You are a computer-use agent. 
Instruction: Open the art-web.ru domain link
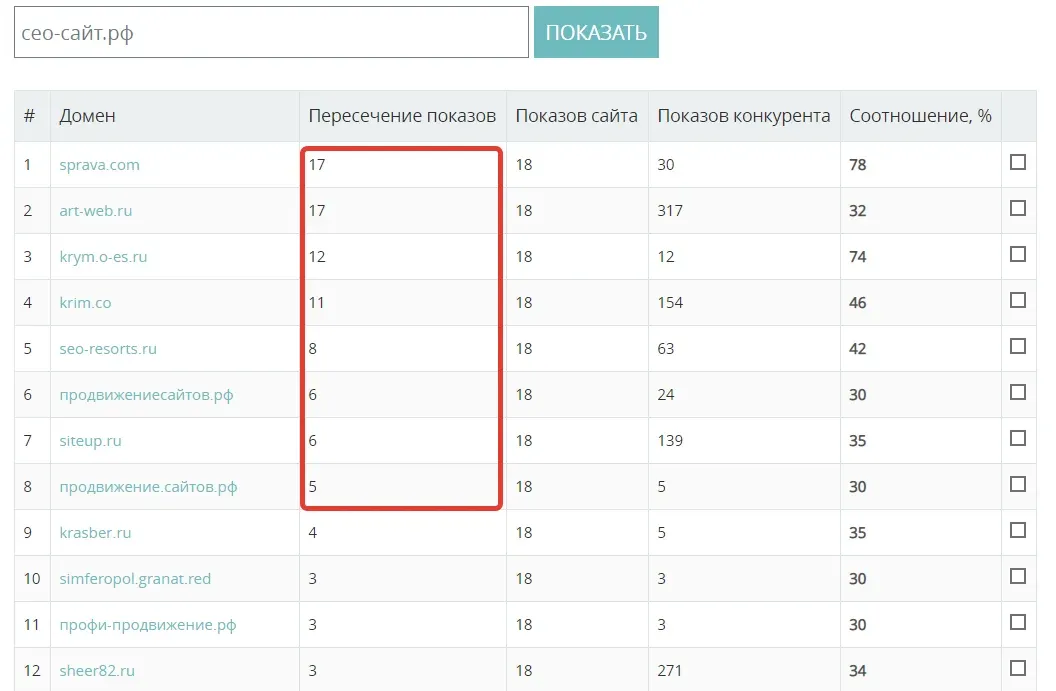[x=96, y=211]
